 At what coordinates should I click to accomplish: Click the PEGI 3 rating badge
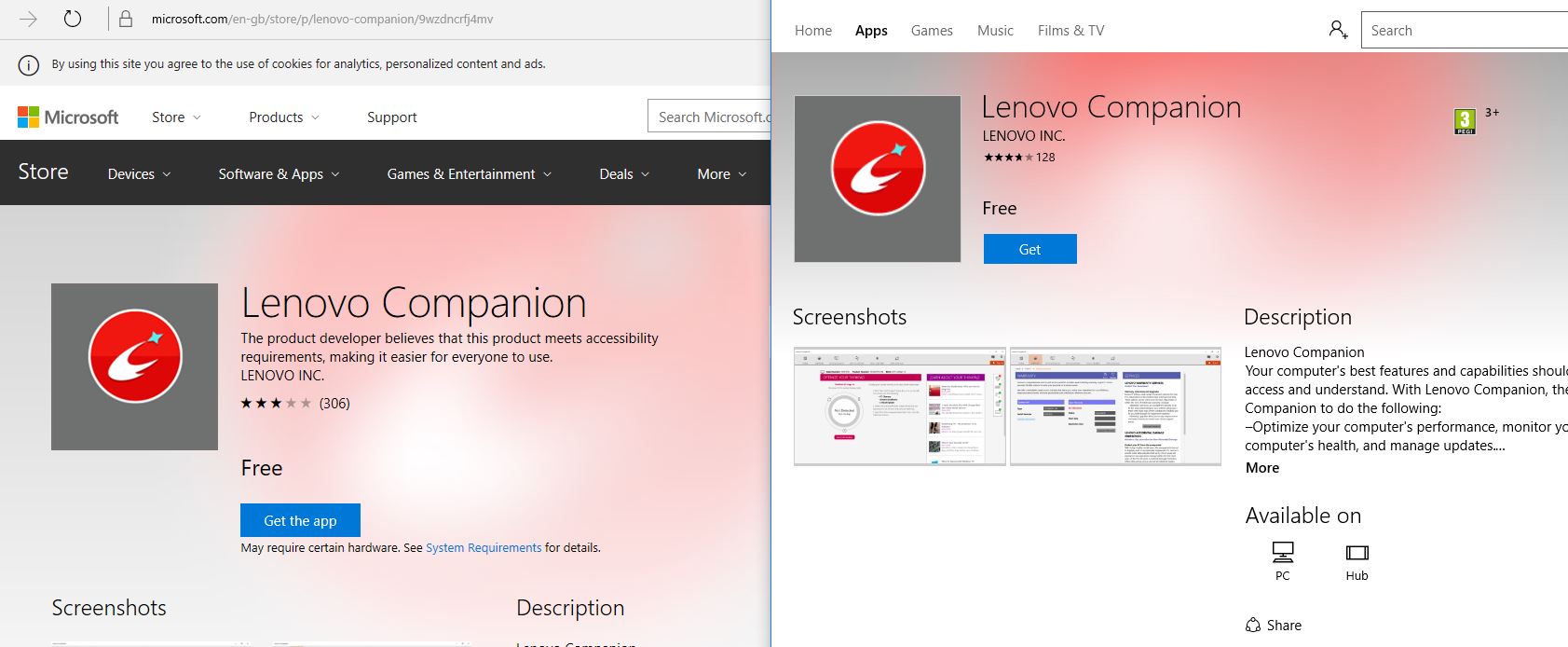click(x=1465, y=121)
